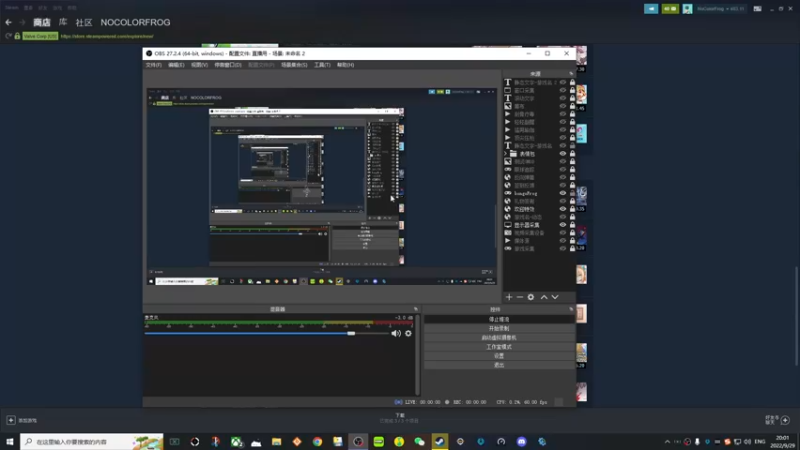Click ENG input language indicator
The image size is (800, 450).
tap(760, 442)
